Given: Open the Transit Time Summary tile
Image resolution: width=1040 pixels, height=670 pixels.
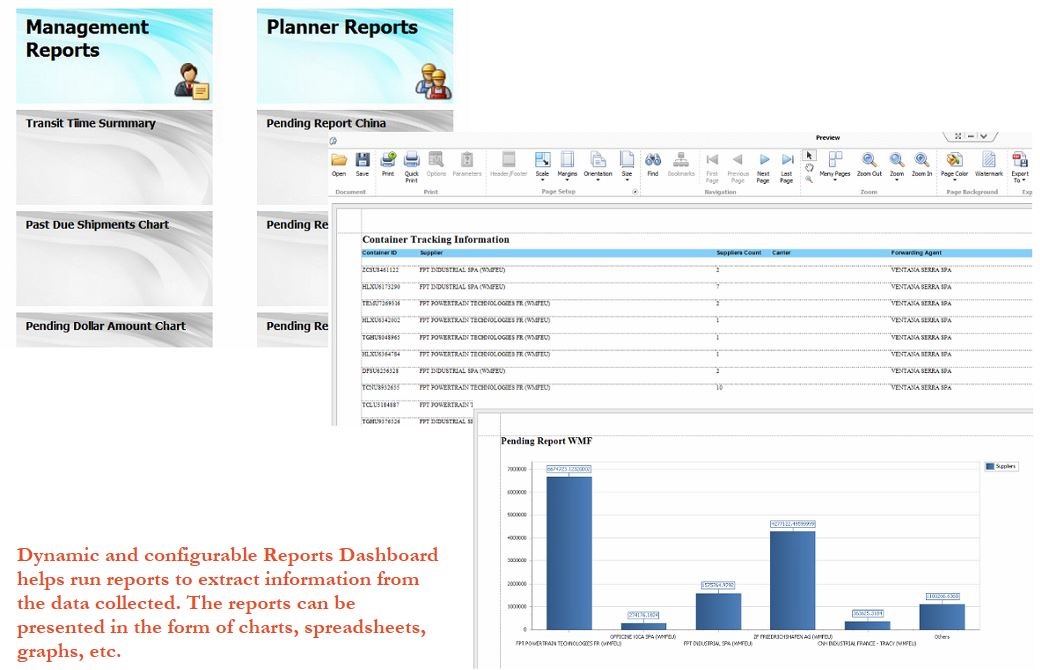Looking at the screenshot, I should [x=114, y=157].
